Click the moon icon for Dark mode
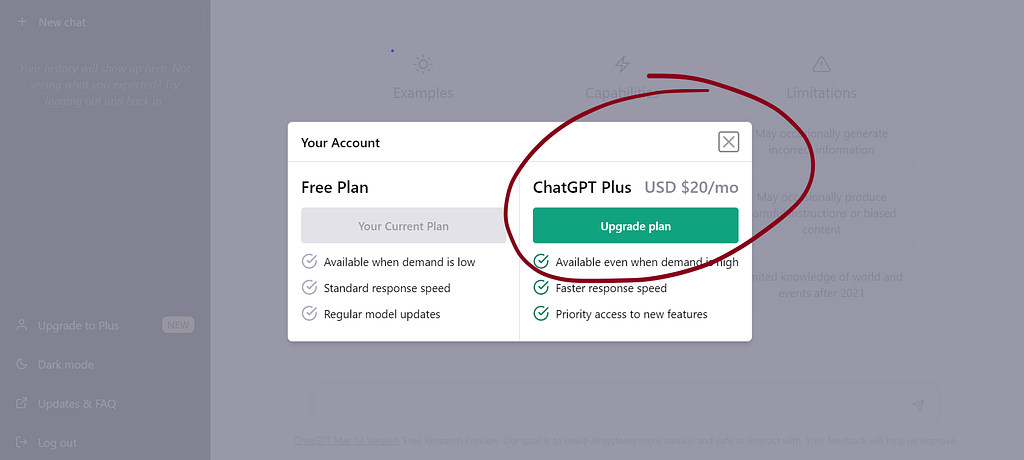1024x460 pixels. [x=22, y=364]
